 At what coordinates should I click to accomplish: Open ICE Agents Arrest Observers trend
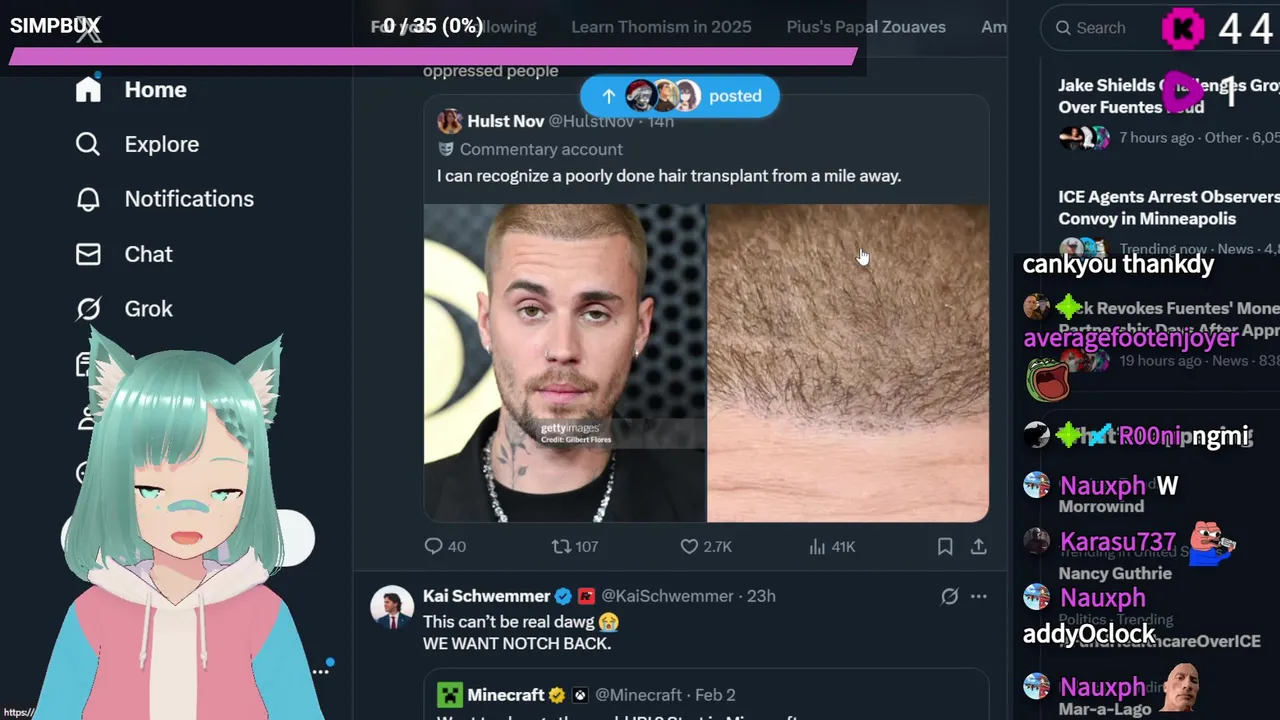click(1168, 207)
